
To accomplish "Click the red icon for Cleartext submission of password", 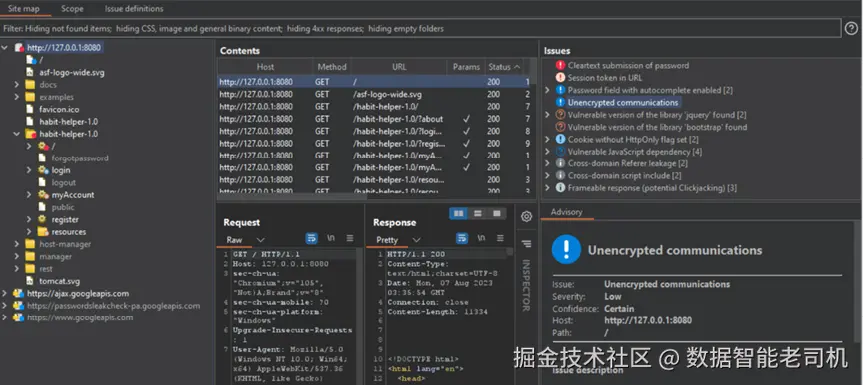I will click(560, 65).
